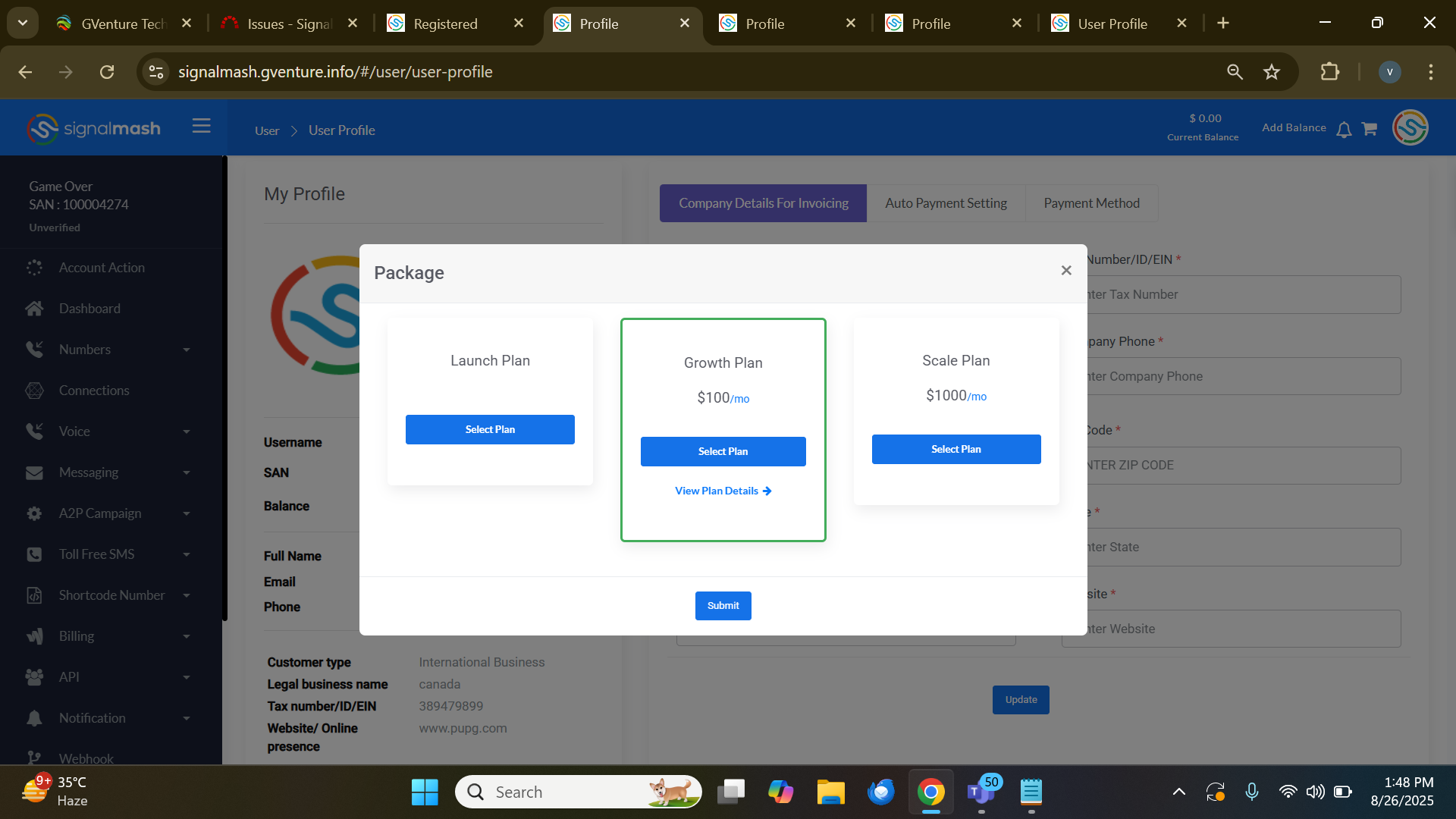Open View Plan Details link
This screenshot has width=1456, height=819.
coord(723,491)
